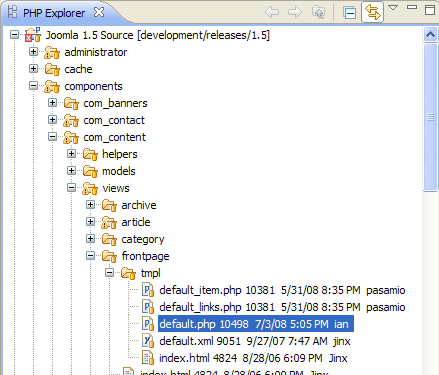The height and width of the screenshot is (375, 439).
Task: Click the Joomla 1.5 Source project icon
Action: [x=33, y=35]
